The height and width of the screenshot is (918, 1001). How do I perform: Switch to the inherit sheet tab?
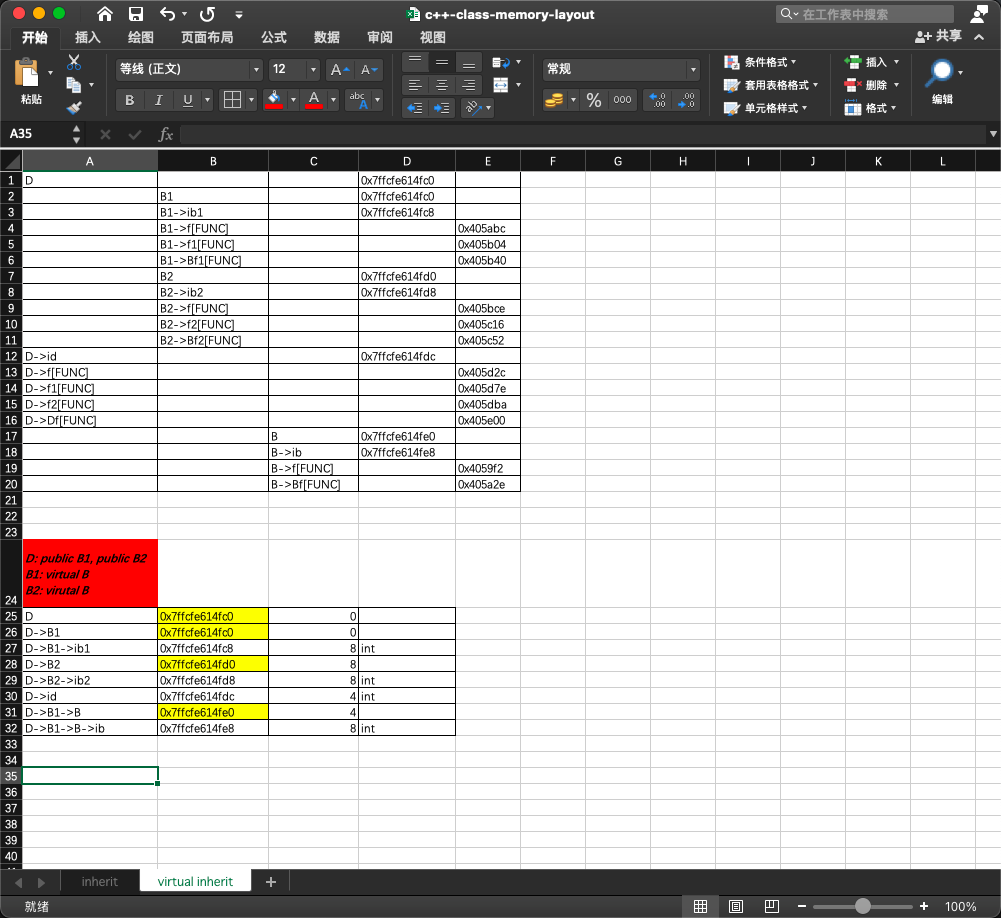coord(100,882)
